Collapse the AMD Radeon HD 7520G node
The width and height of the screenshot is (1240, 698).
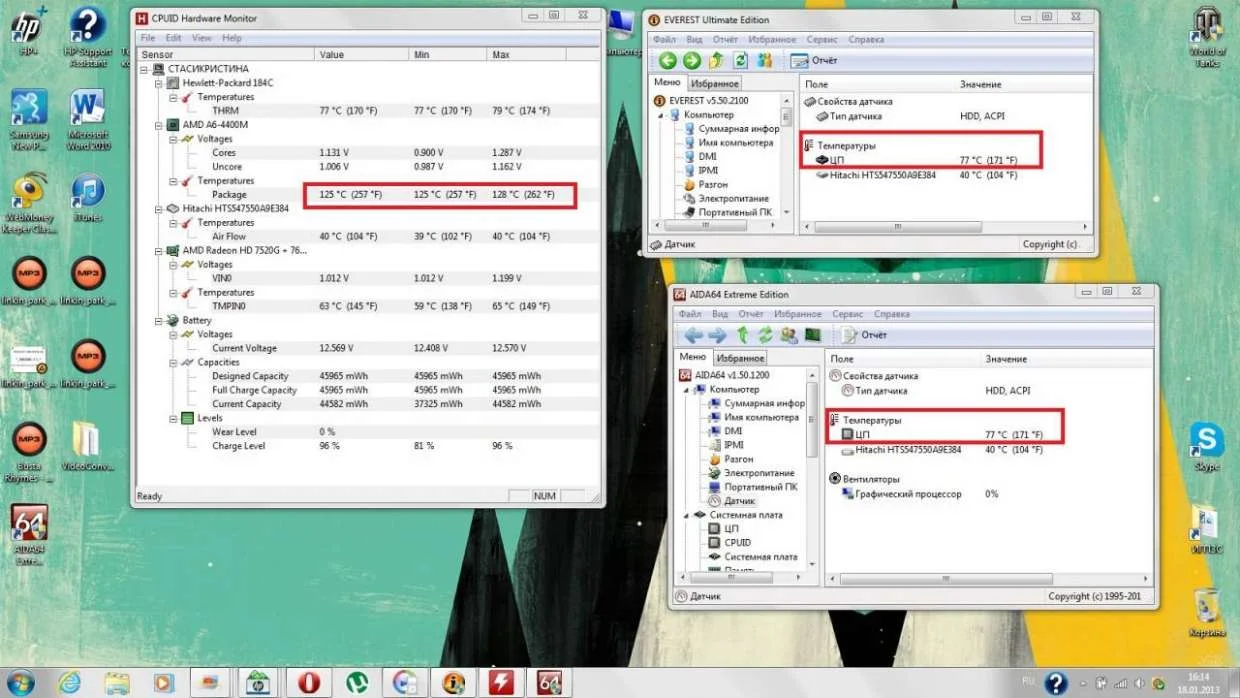(159, 251)
